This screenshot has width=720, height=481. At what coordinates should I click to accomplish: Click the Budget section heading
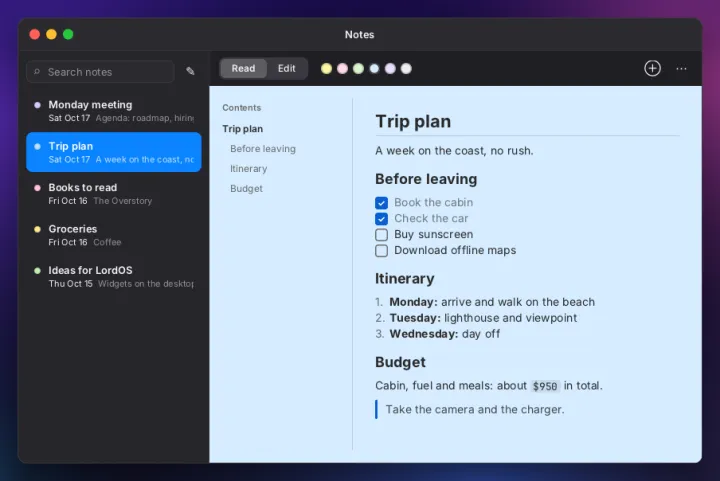coord(400,362)
